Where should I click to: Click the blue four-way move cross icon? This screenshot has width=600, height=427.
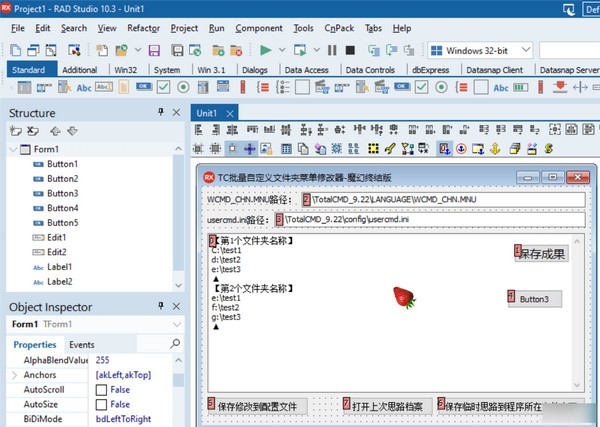[x=249, y=149]
